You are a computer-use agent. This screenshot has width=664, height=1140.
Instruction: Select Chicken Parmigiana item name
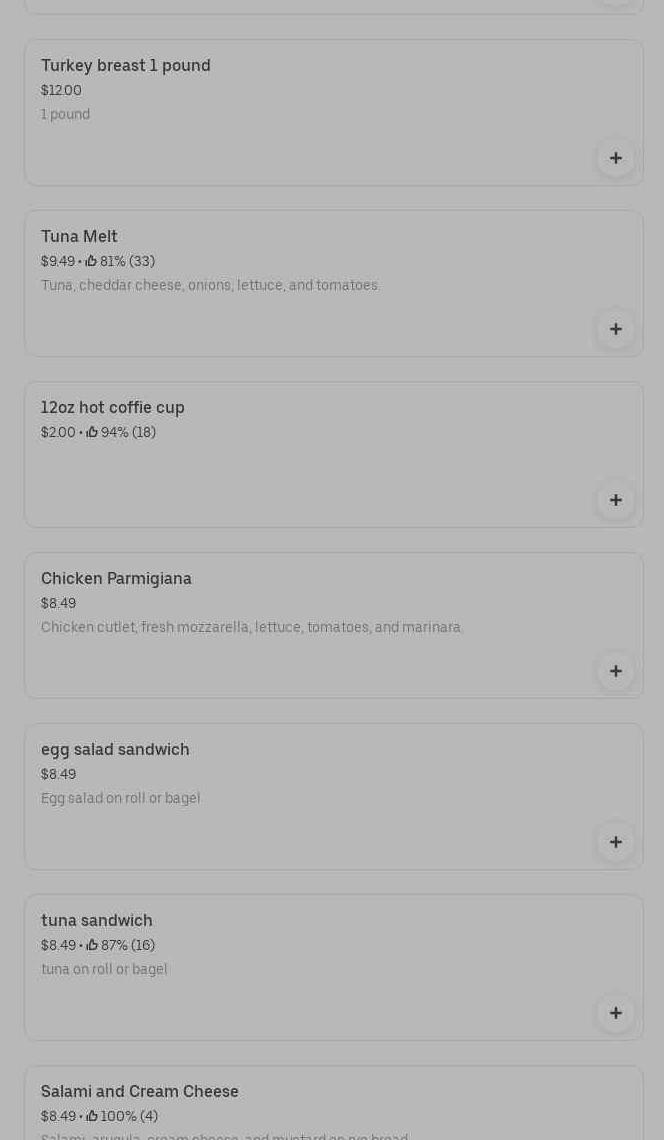[x=116, y=579]
